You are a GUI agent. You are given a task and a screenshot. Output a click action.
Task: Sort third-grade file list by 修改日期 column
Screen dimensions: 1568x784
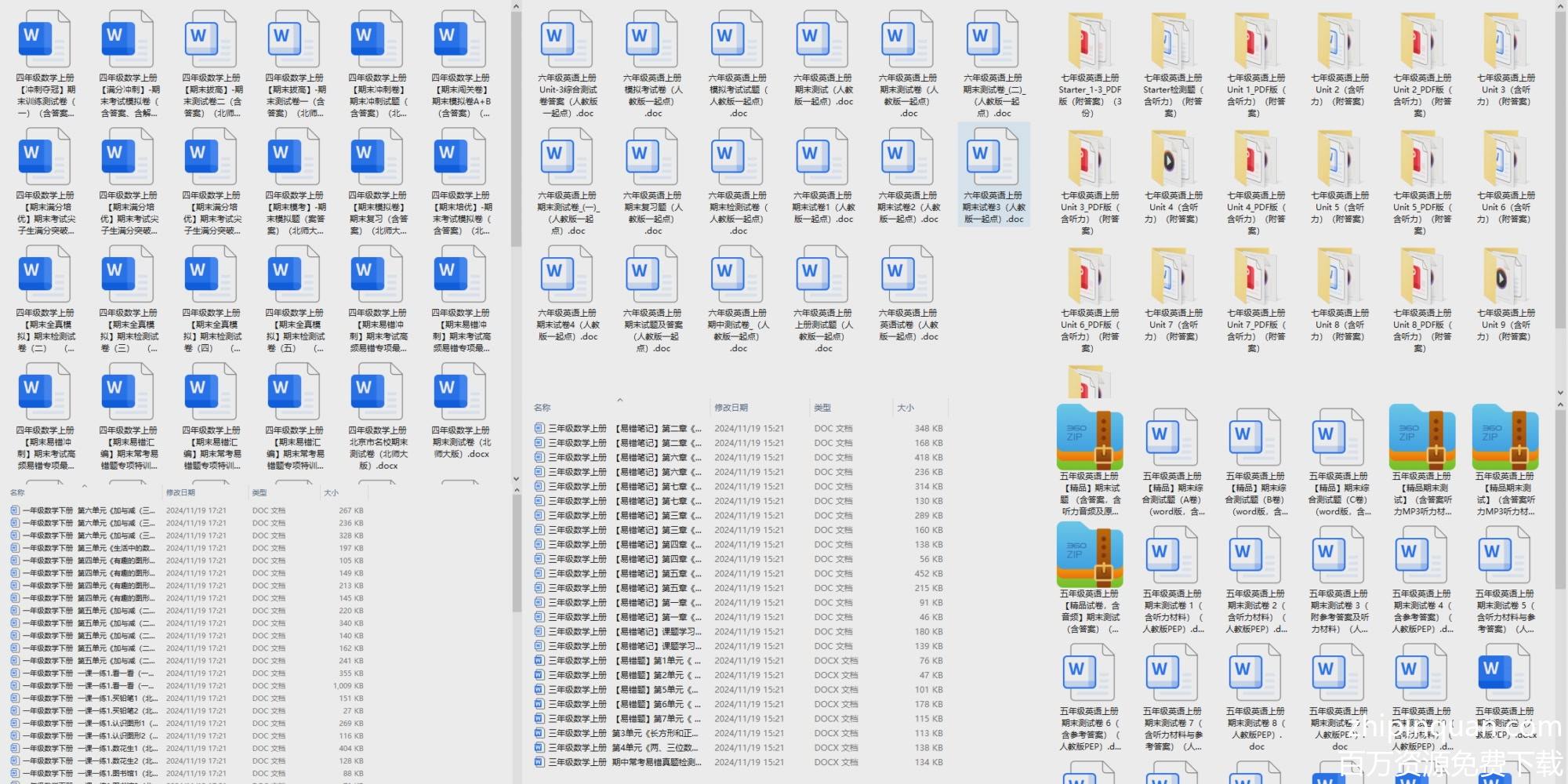coord(731,408)
